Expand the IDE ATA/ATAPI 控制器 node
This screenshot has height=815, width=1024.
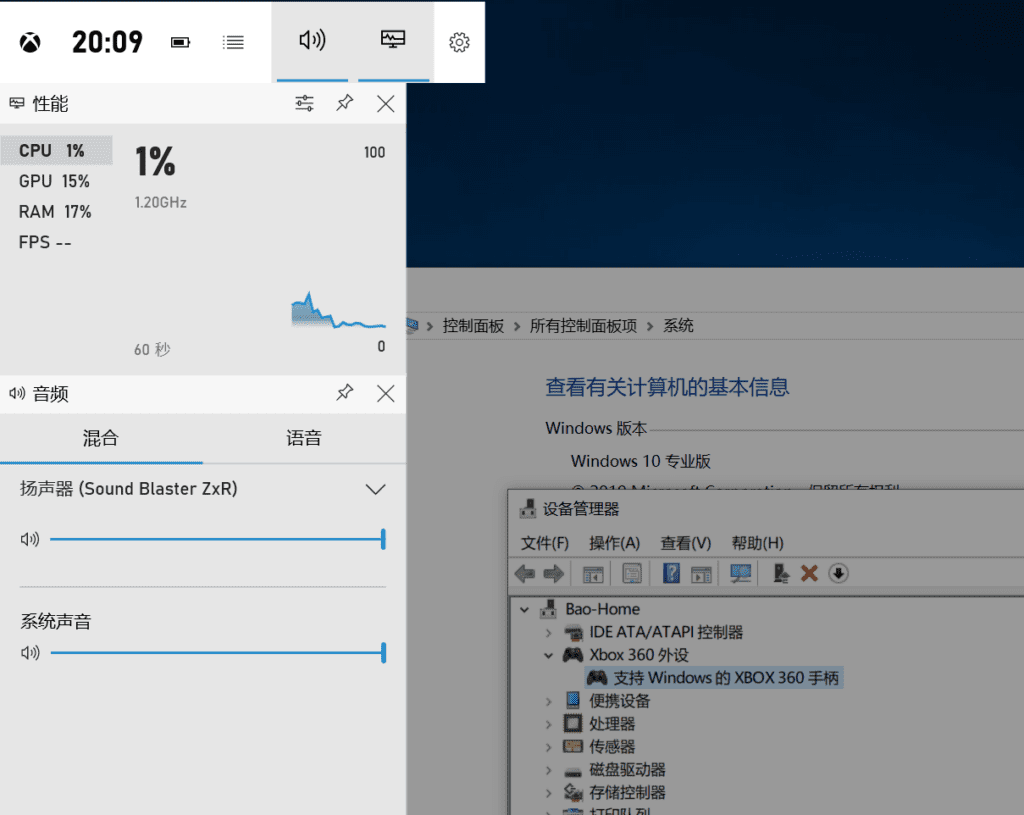(x=548, y=632)
